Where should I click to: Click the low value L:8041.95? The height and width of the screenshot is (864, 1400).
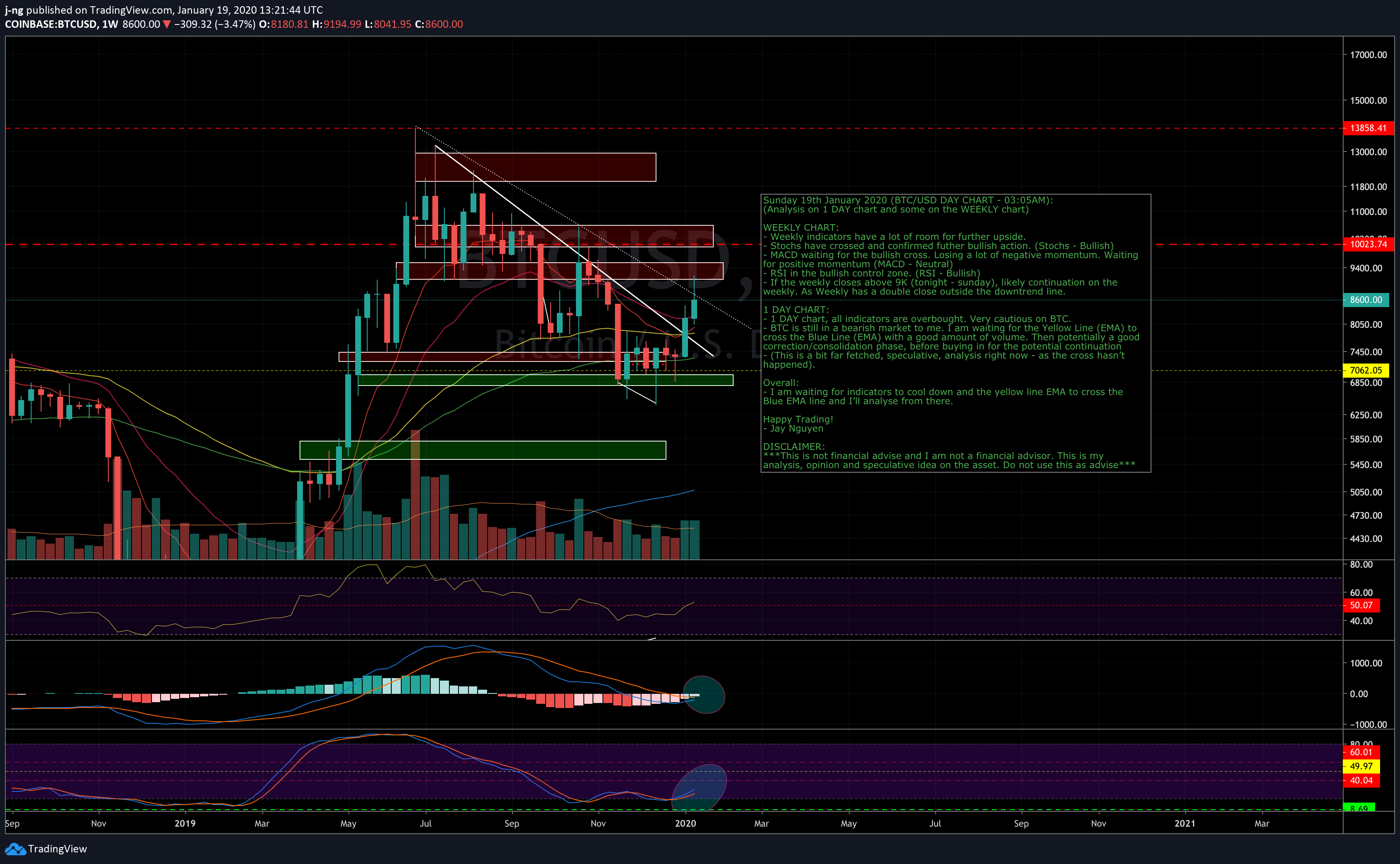click(388, 24)
